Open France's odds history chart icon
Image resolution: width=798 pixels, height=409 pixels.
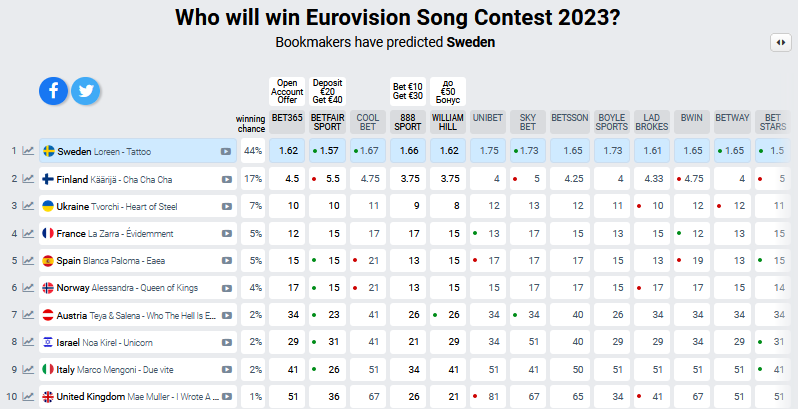pyautogui.click(x=27, y=233)
